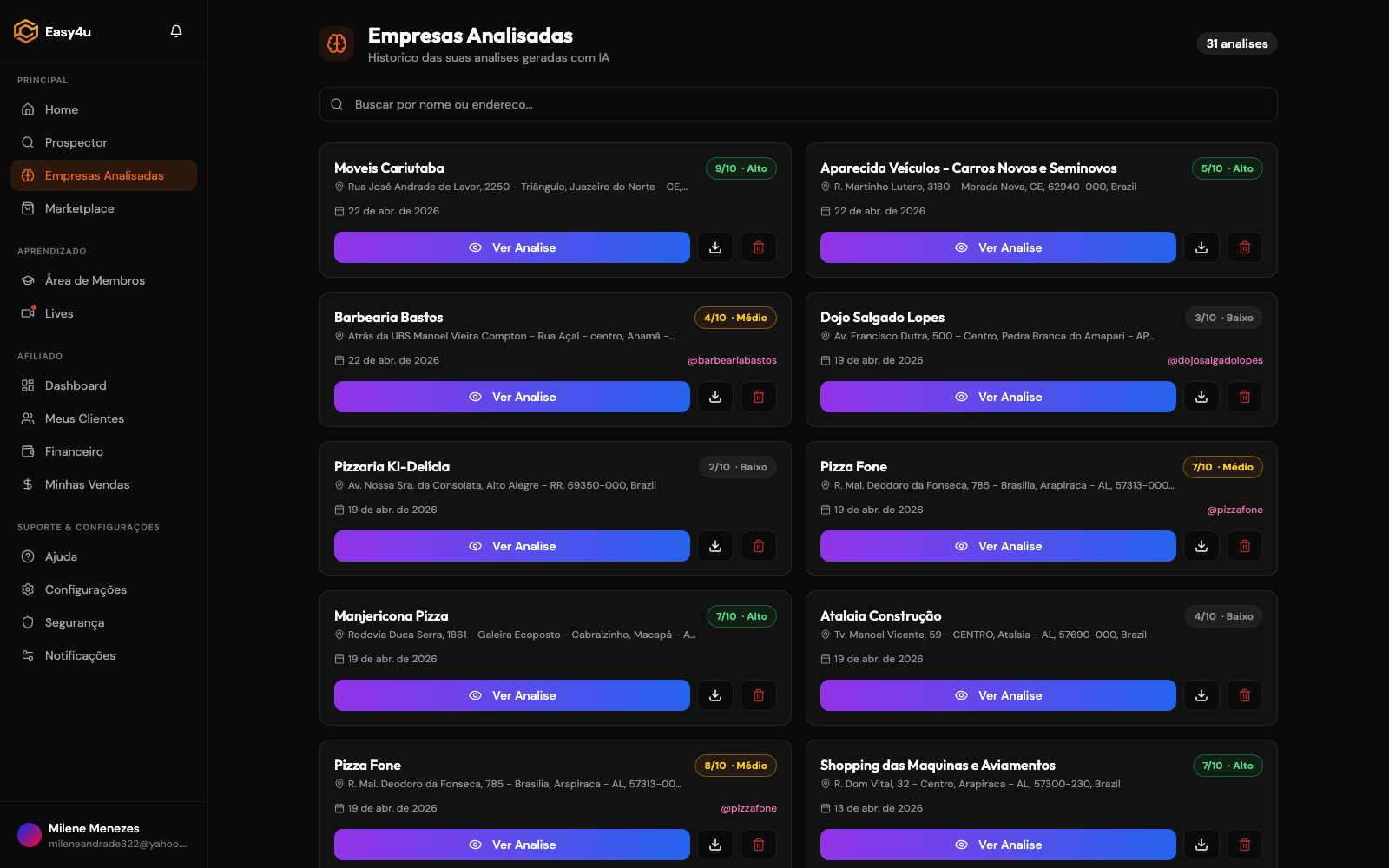1389x868 pixels.
Task: Download the Manjericona Pizza analysis
Action: (715, 695)
